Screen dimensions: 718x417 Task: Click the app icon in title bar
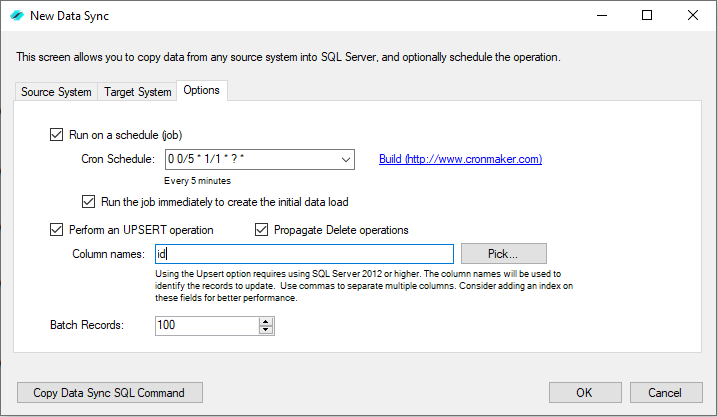pos(17,15)
